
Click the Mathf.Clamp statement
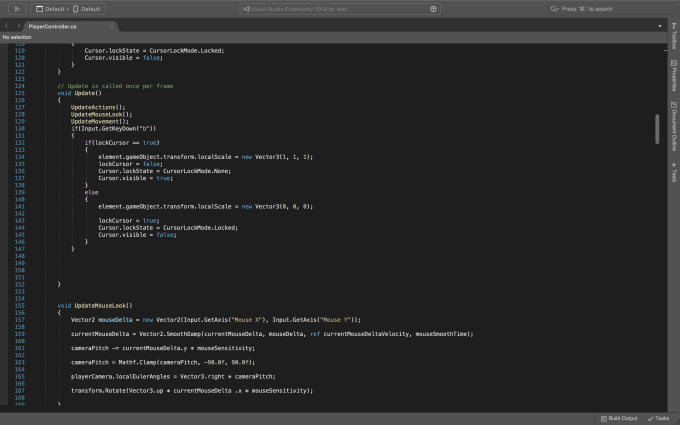click(x=163, y=363)
